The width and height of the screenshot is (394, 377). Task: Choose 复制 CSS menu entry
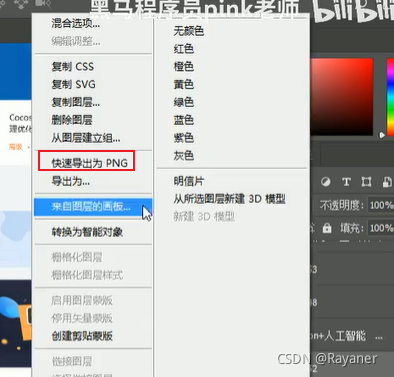tap(73, 67)
